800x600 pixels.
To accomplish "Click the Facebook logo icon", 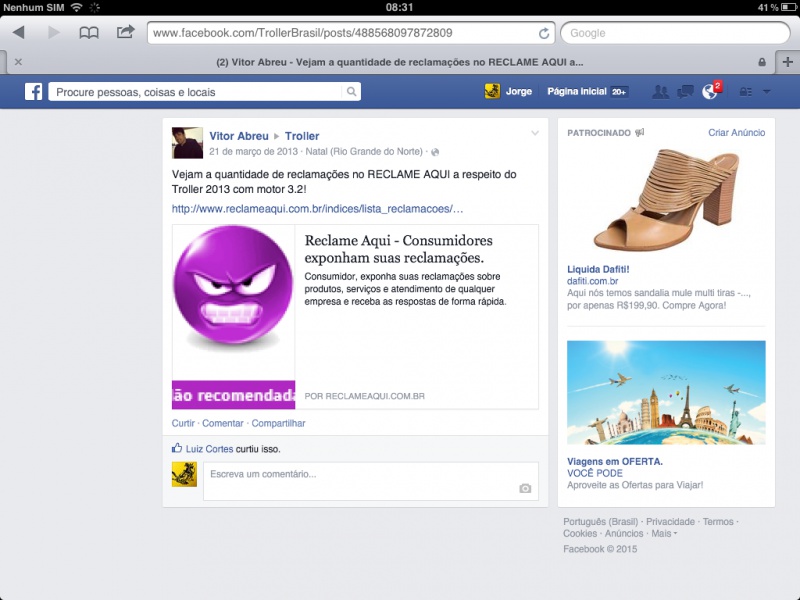I will [34, 92].
